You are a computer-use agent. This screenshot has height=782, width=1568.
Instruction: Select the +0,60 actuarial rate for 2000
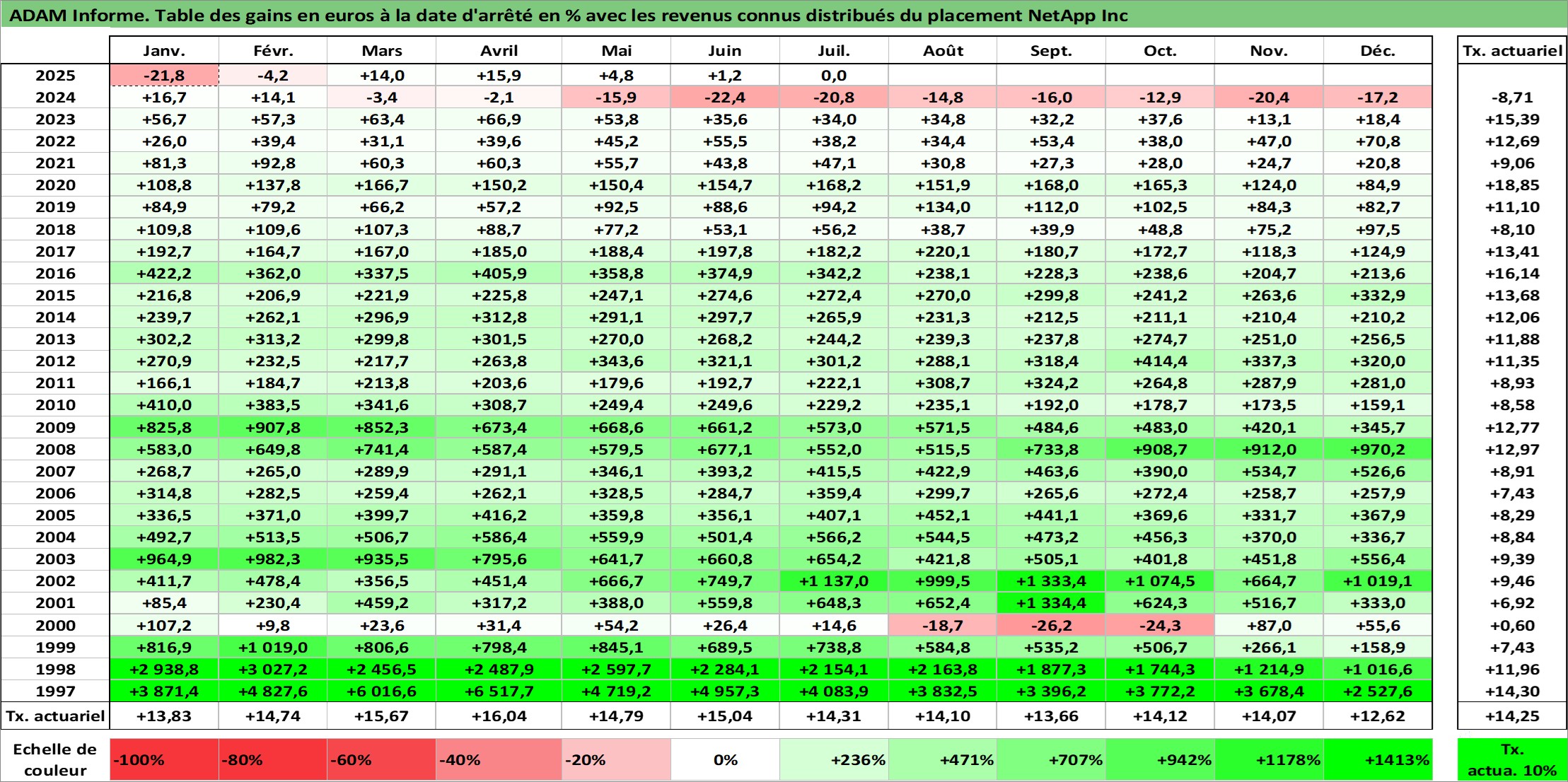(1512, 626)
